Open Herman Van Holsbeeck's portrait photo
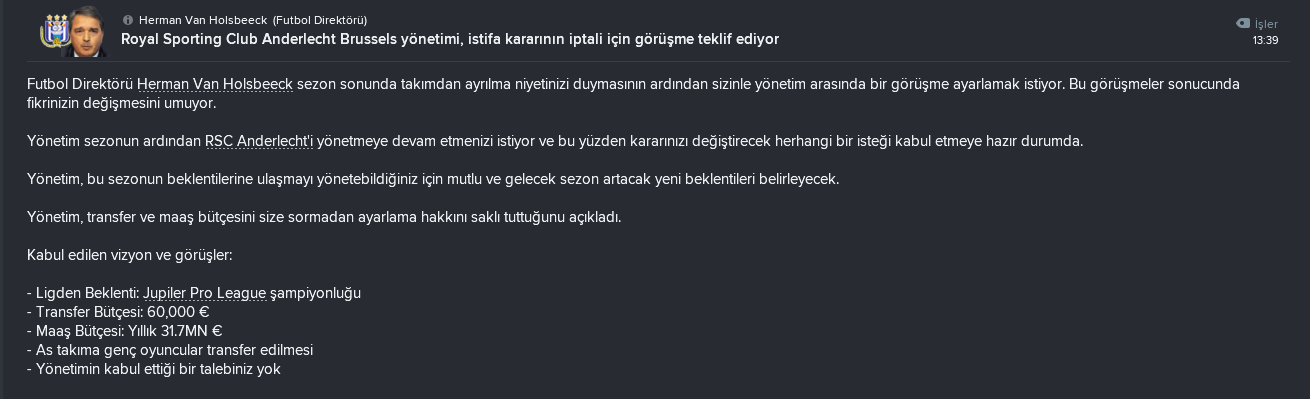 86,32
